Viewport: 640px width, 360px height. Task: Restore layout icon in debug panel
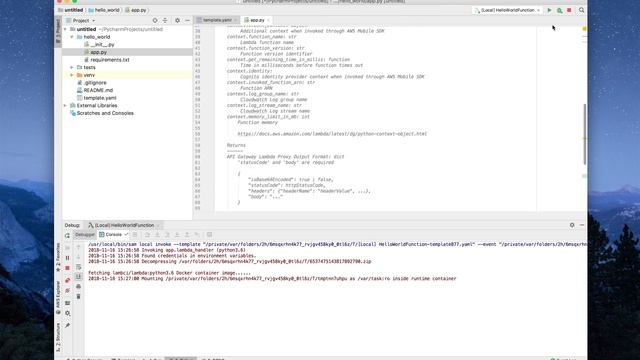click(x=67, y=303)
